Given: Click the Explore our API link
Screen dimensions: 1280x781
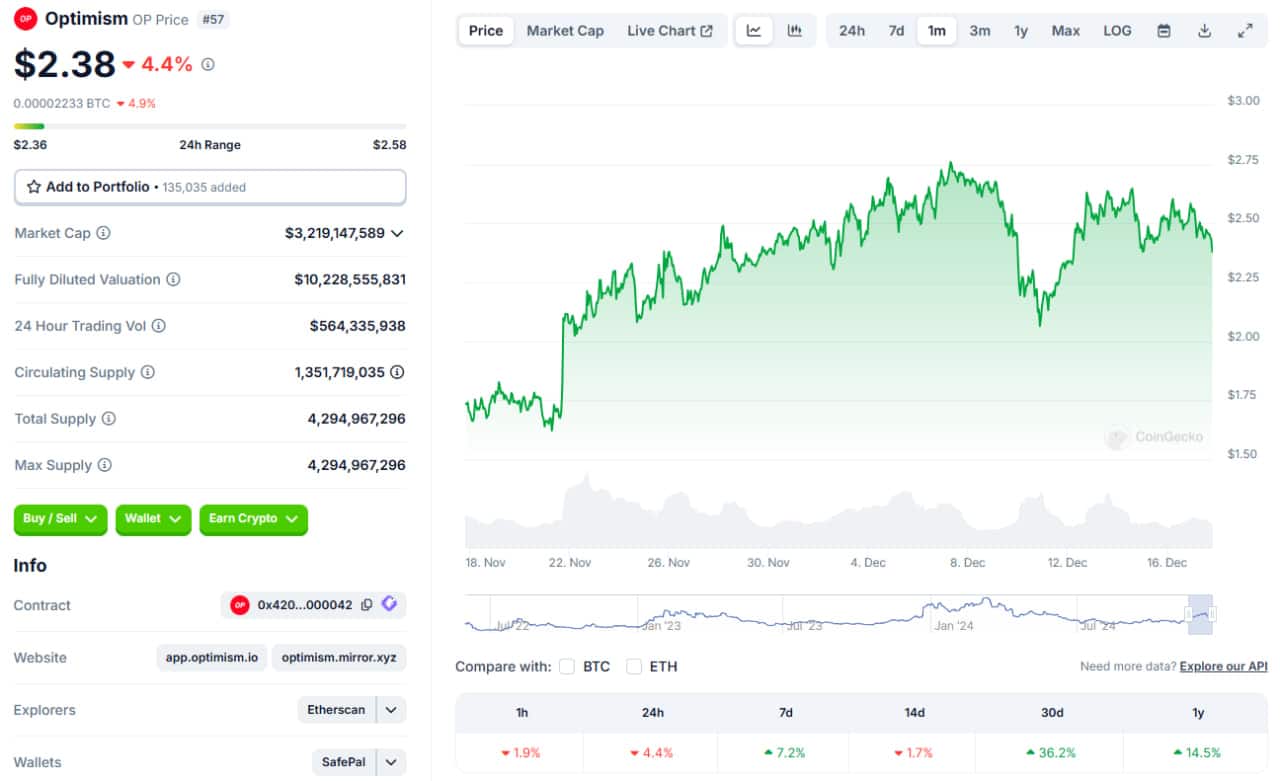Looking at the screenshot, I should pos(1224,666).
